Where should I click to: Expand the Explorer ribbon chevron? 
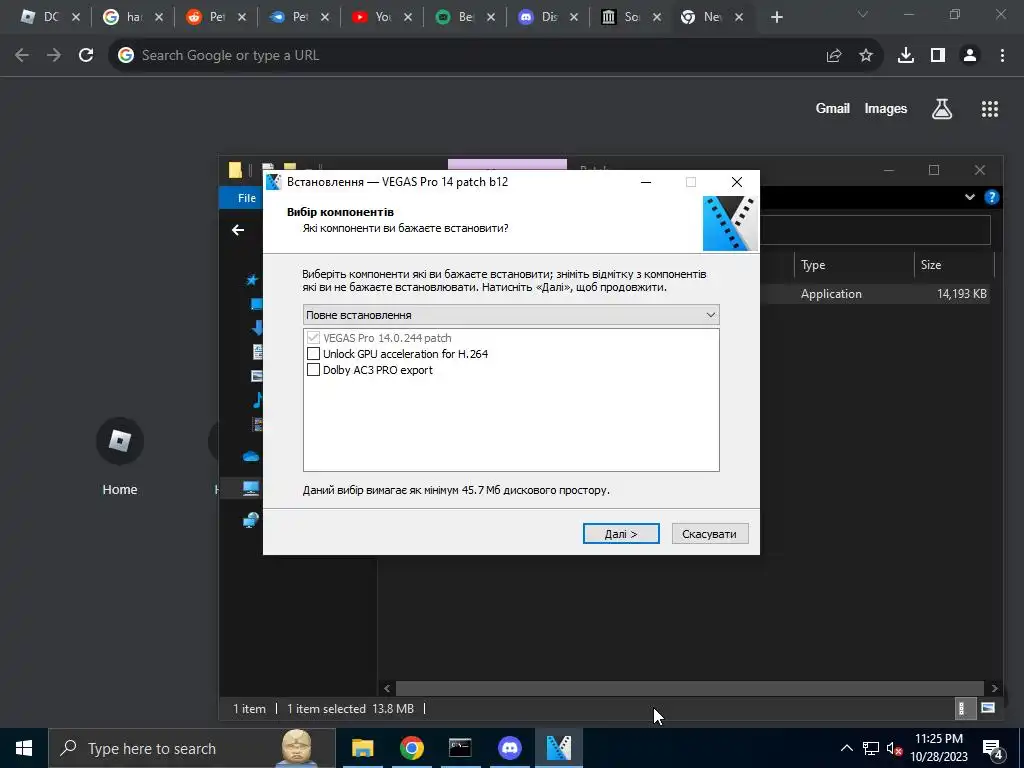click(x=970, y=197)
